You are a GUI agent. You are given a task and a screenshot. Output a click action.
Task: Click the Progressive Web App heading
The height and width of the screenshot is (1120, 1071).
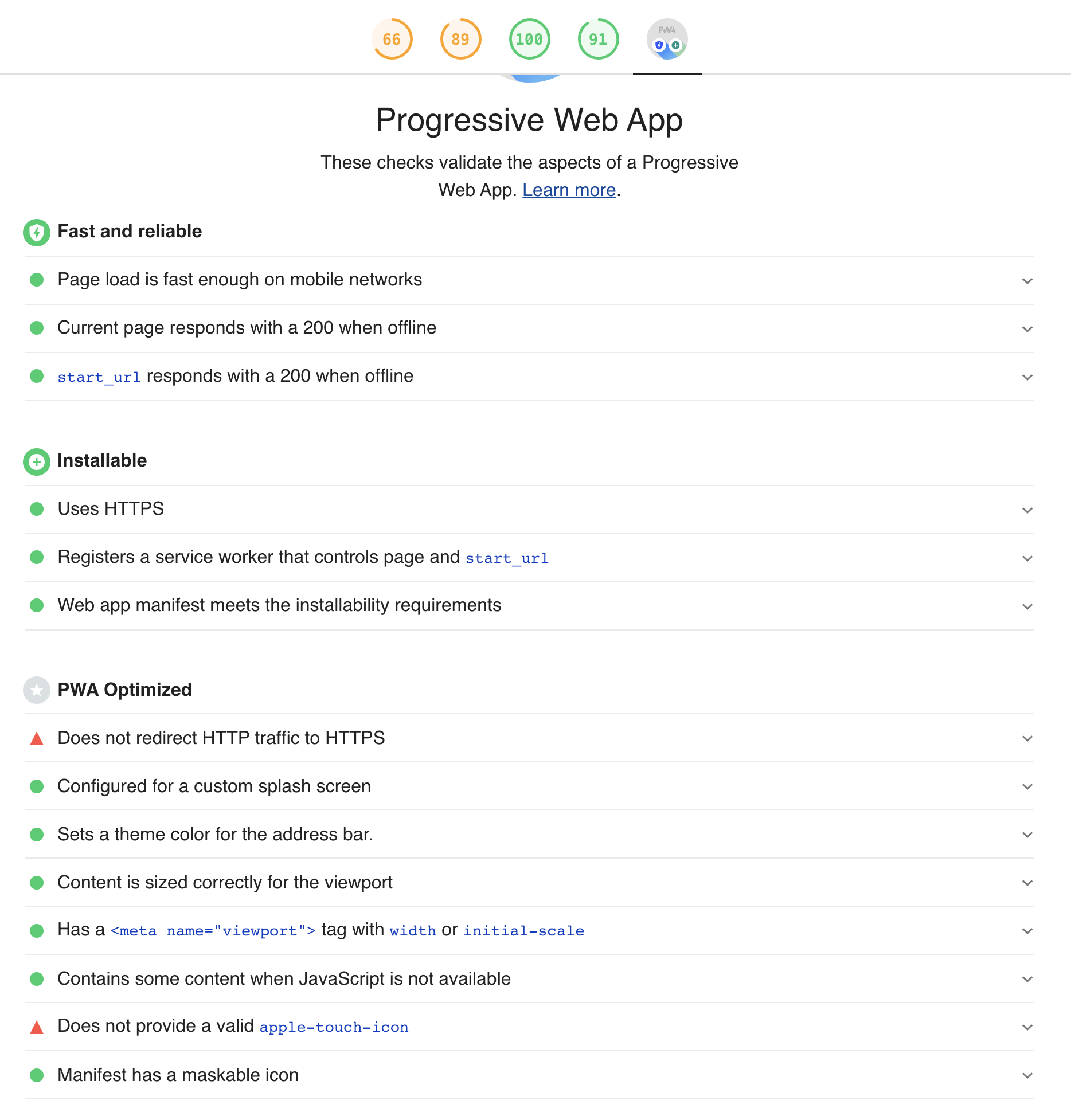529,120
